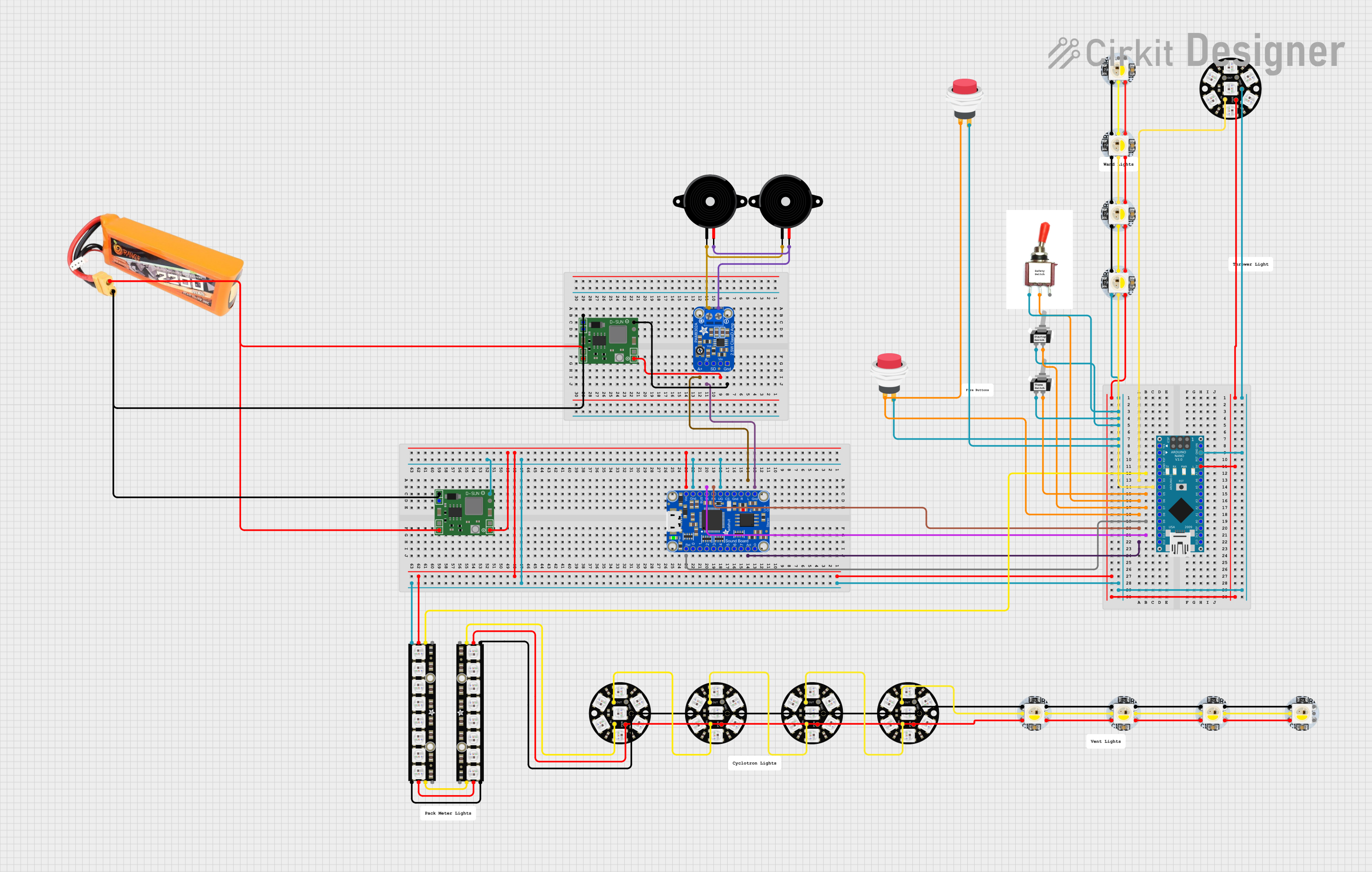Select the leftmost Vent light LED

(1034, 713)
